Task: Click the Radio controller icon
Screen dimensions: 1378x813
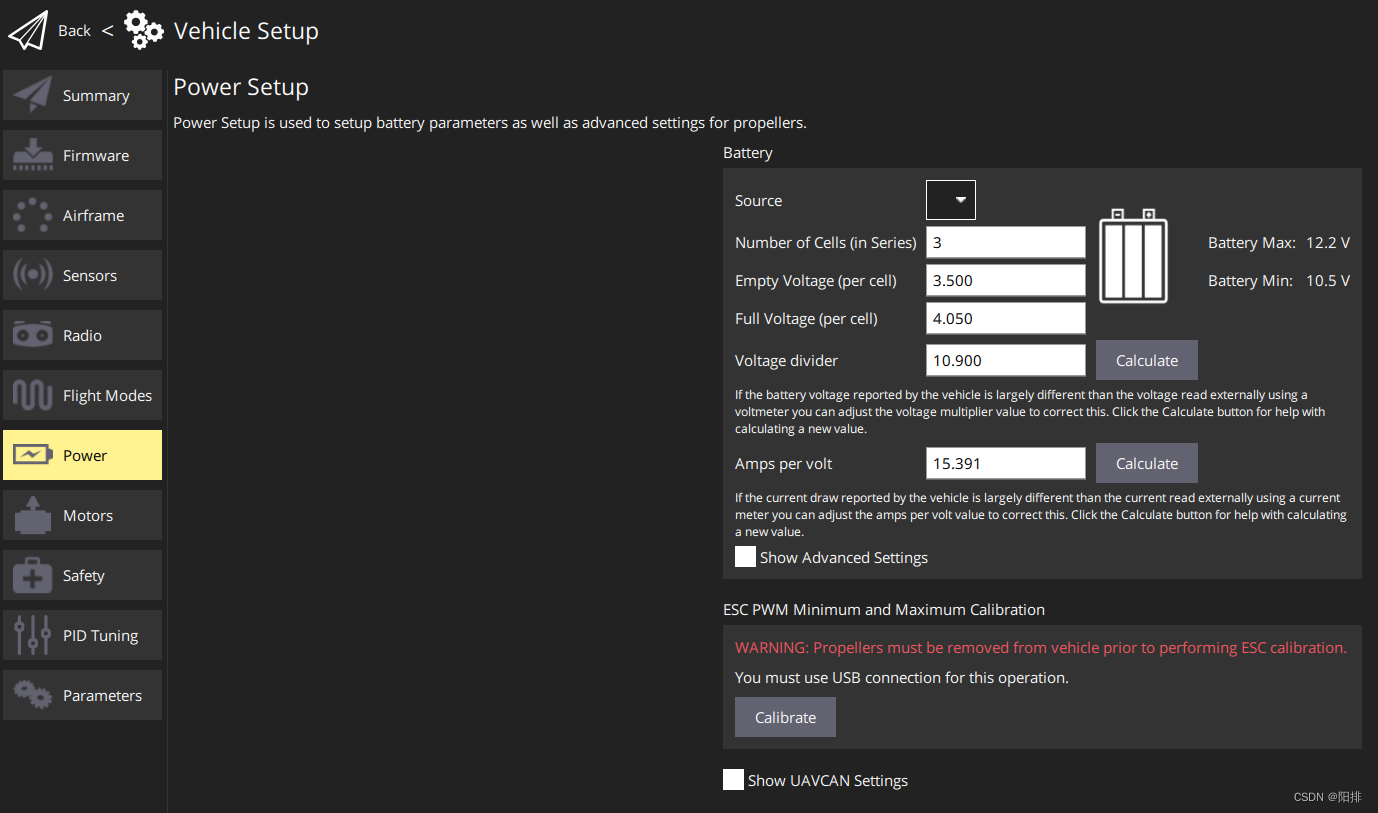Action: click(x=33, y=335)
